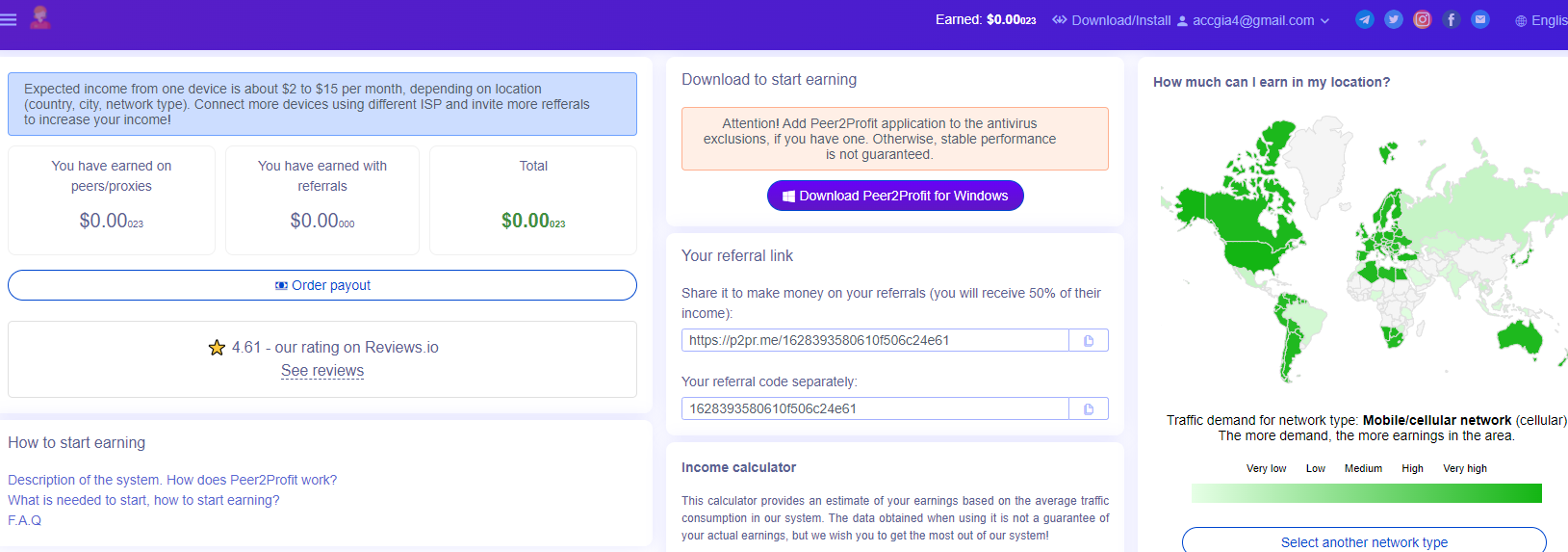Open the Telegram channel icon
The image size is (1568, 552).
(1364, 19)
